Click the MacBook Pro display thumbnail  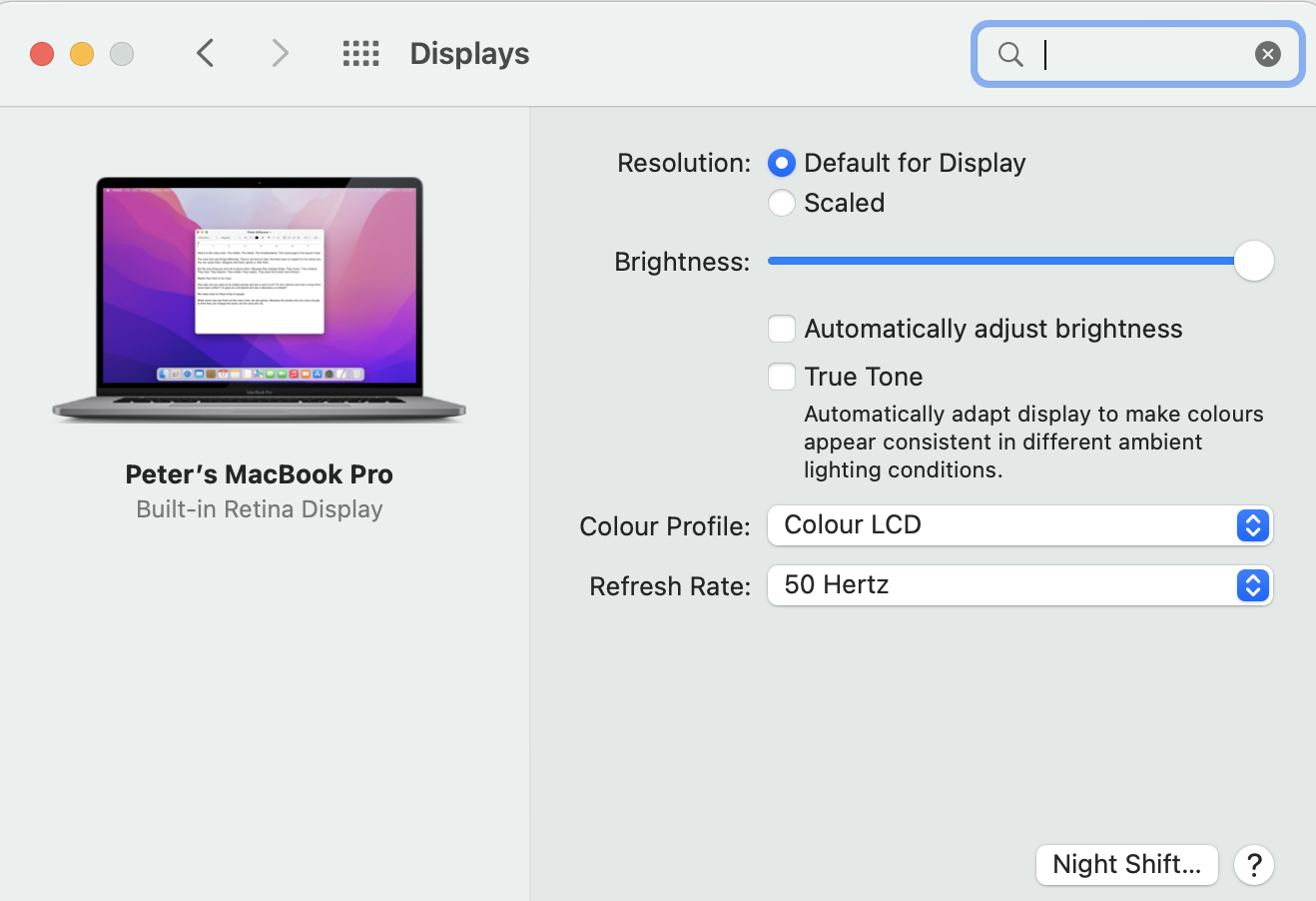[260, 299]
